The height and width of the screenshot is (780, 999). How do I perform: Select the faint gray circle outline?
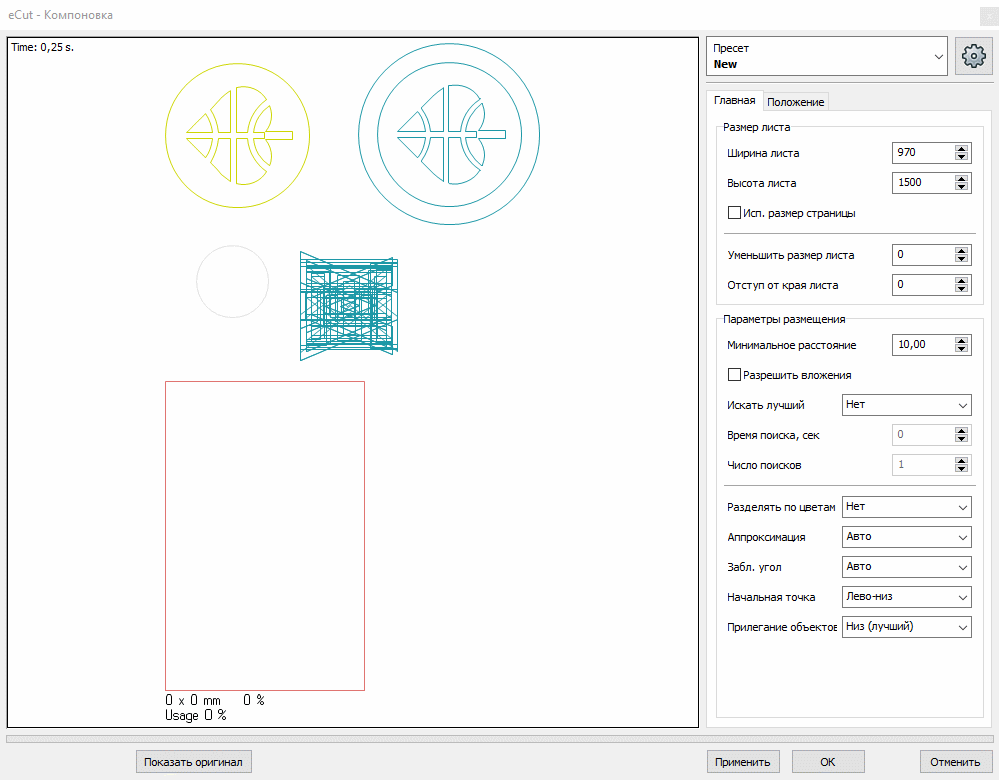pos(233,281)
